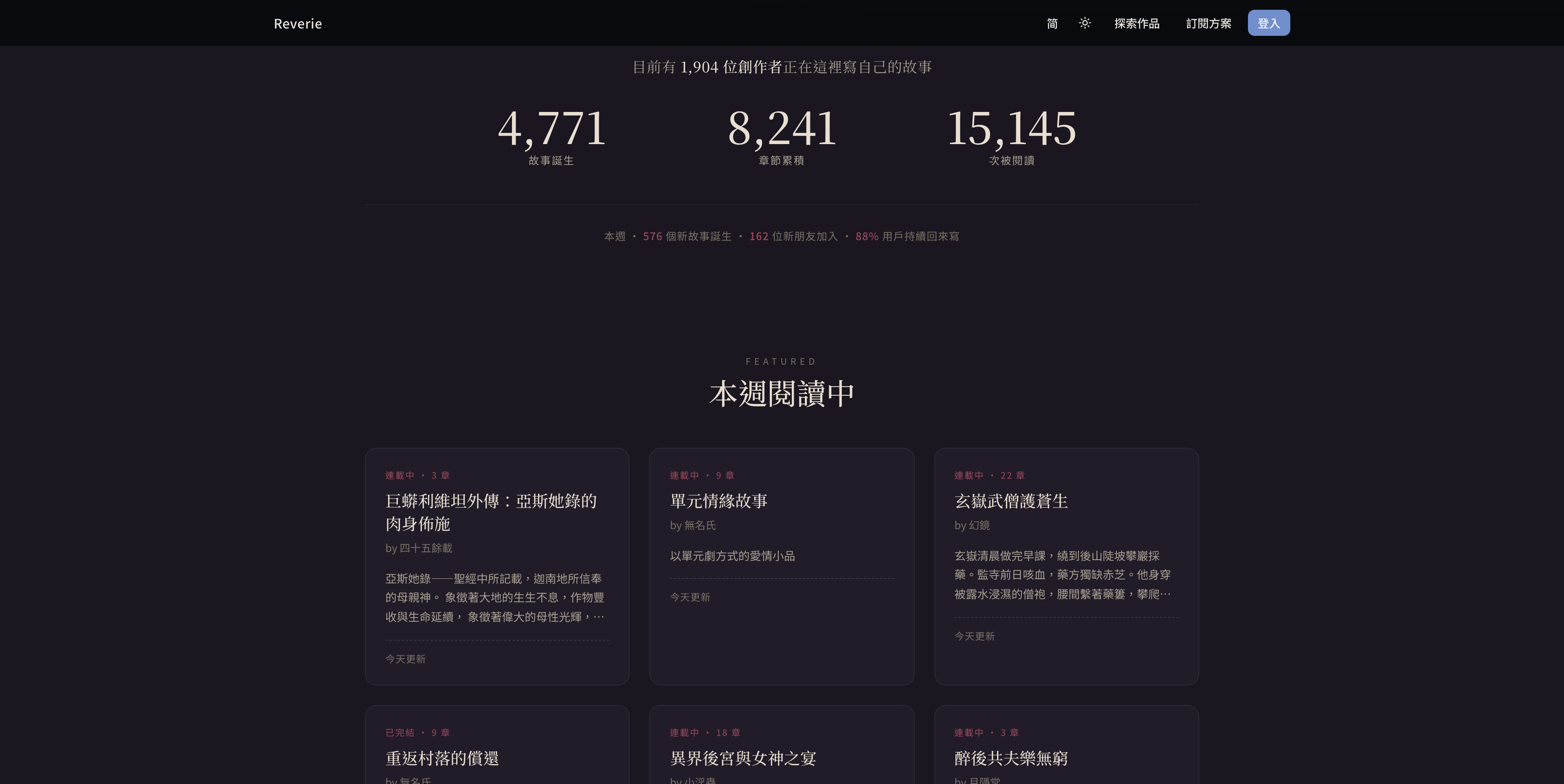Click the 162 位新朋友加入 text
Viewport: 1564px width, 784px height.
coord(793,236)
